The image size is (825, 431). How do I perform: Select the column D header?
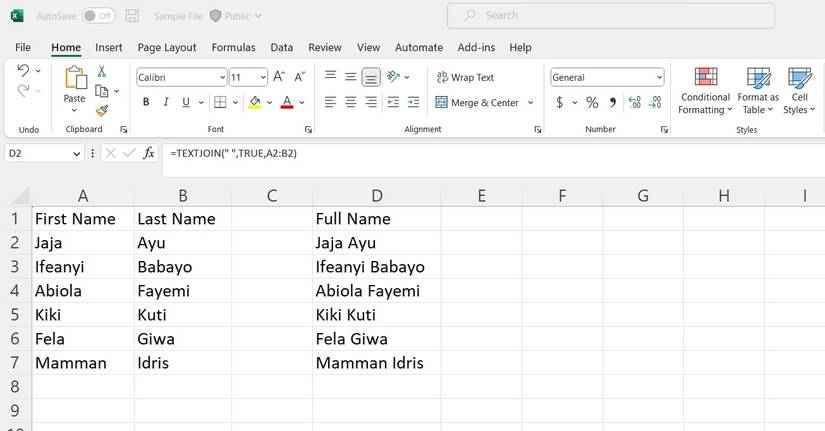(377, 196)
